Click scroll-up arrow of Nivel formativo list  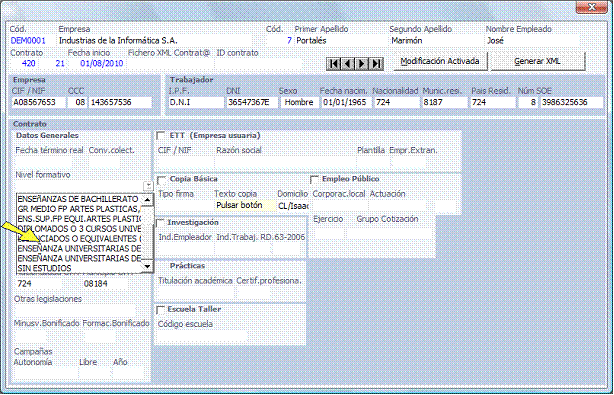coord(147,199)
